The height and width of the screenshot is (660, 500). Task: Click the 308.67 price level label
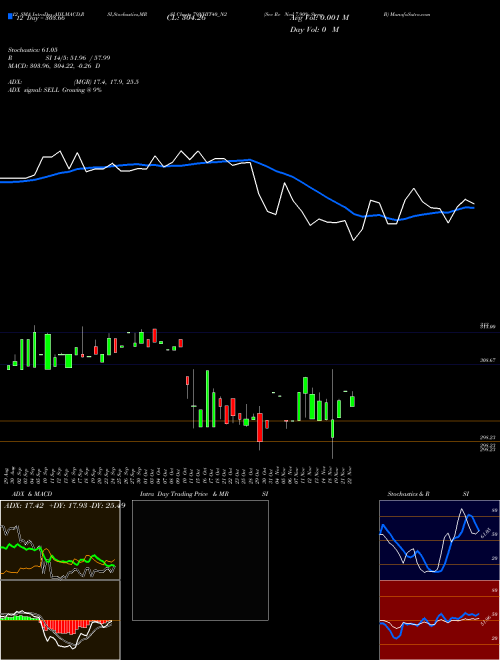pos(488,360)
